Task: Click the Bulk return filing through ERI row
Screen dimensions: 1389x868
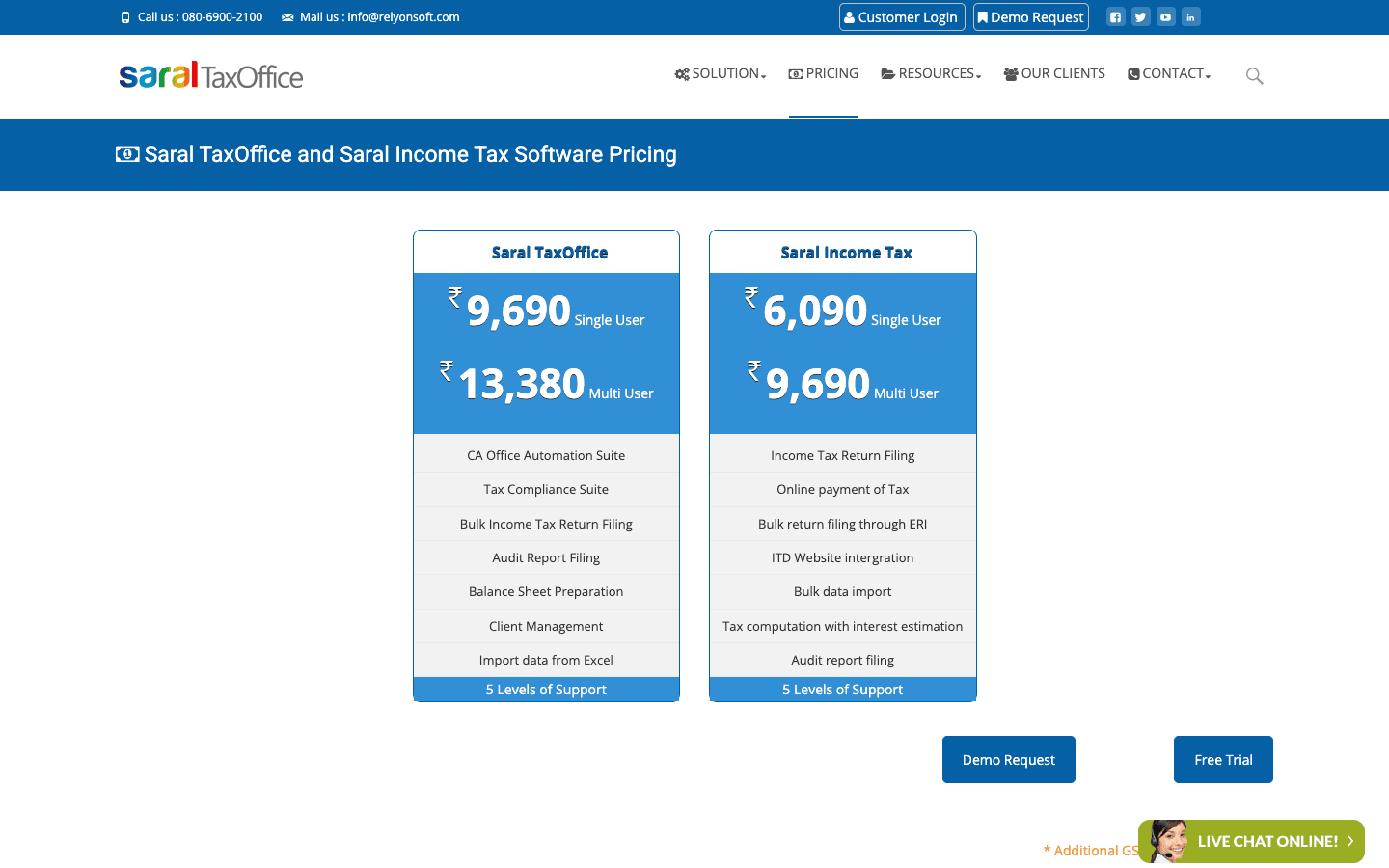Action: point(842,524)
